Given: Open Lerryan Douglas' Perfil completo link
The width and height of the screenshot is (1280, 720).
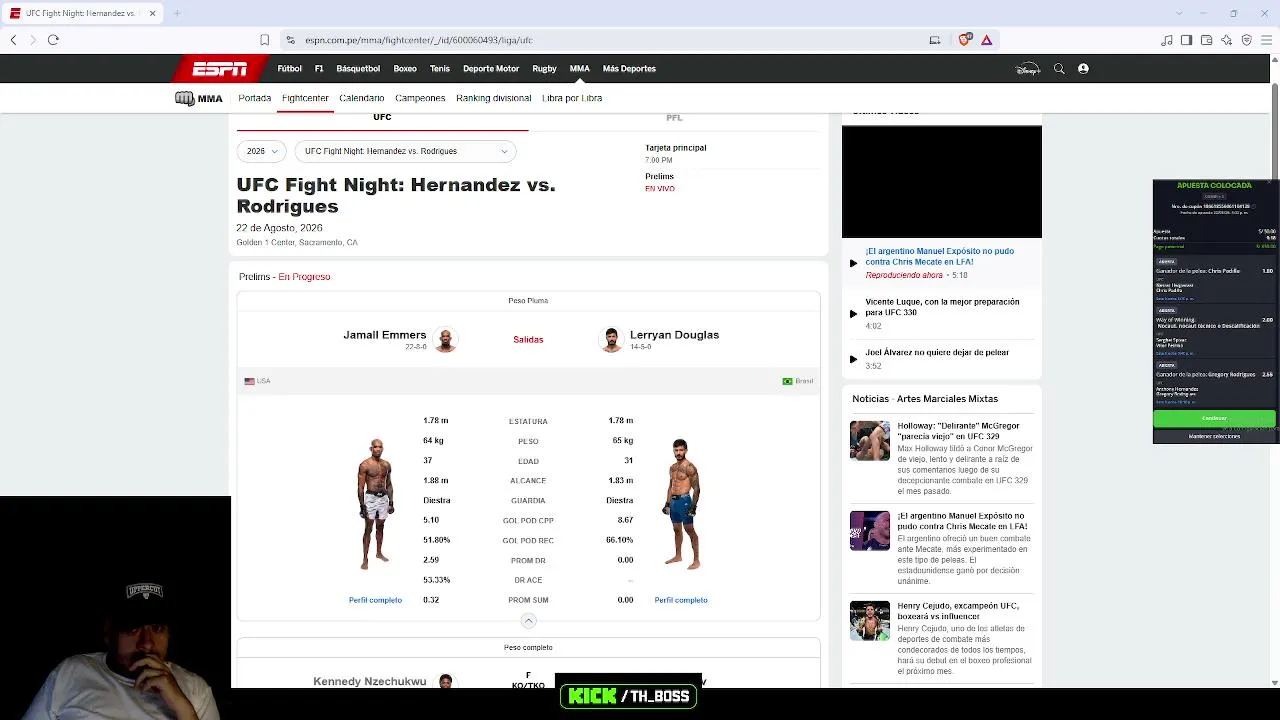Looking at the screenshot, I should coord(681,600).
